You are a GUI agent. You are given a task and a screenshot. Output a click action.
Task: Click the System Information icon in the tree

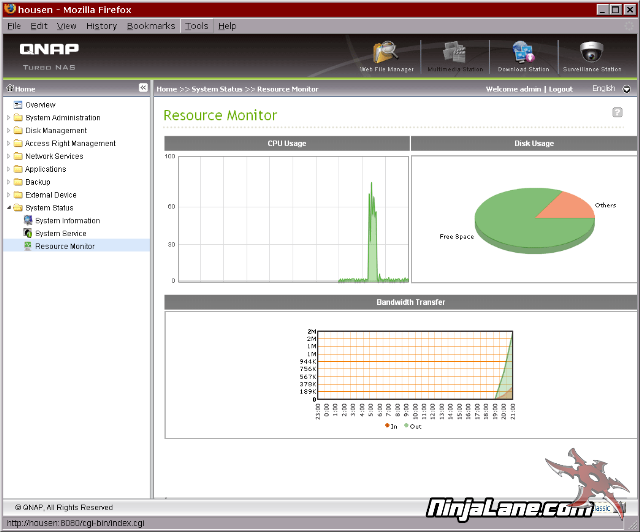point(28,220)
